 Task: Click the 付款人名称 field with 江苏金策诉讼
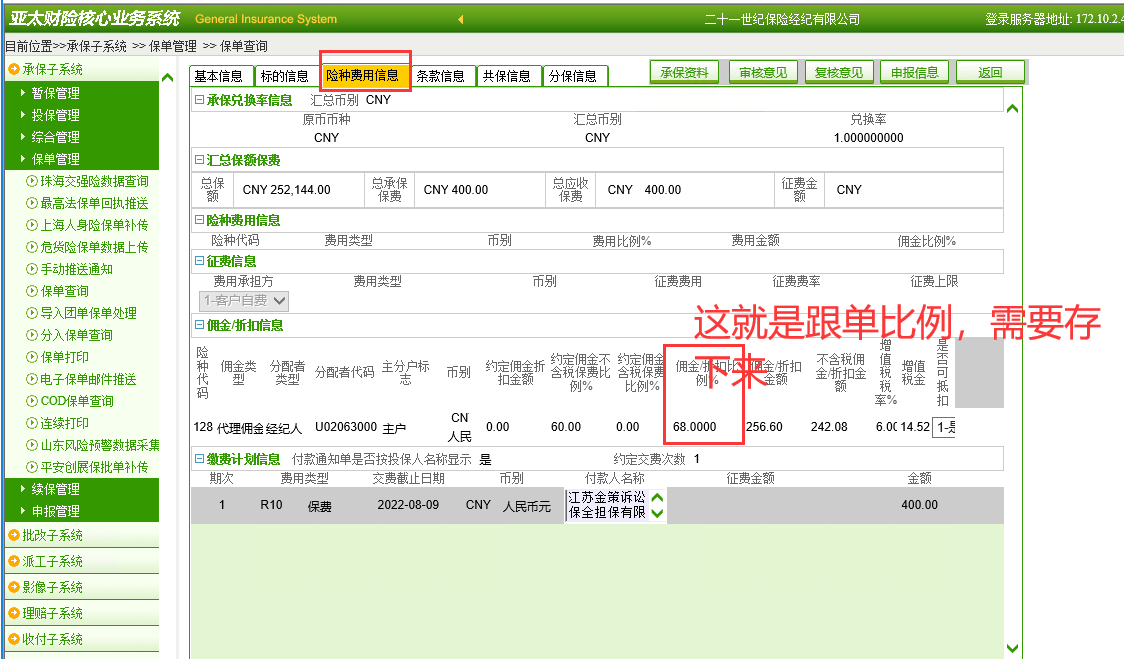[x=607, y=505]
